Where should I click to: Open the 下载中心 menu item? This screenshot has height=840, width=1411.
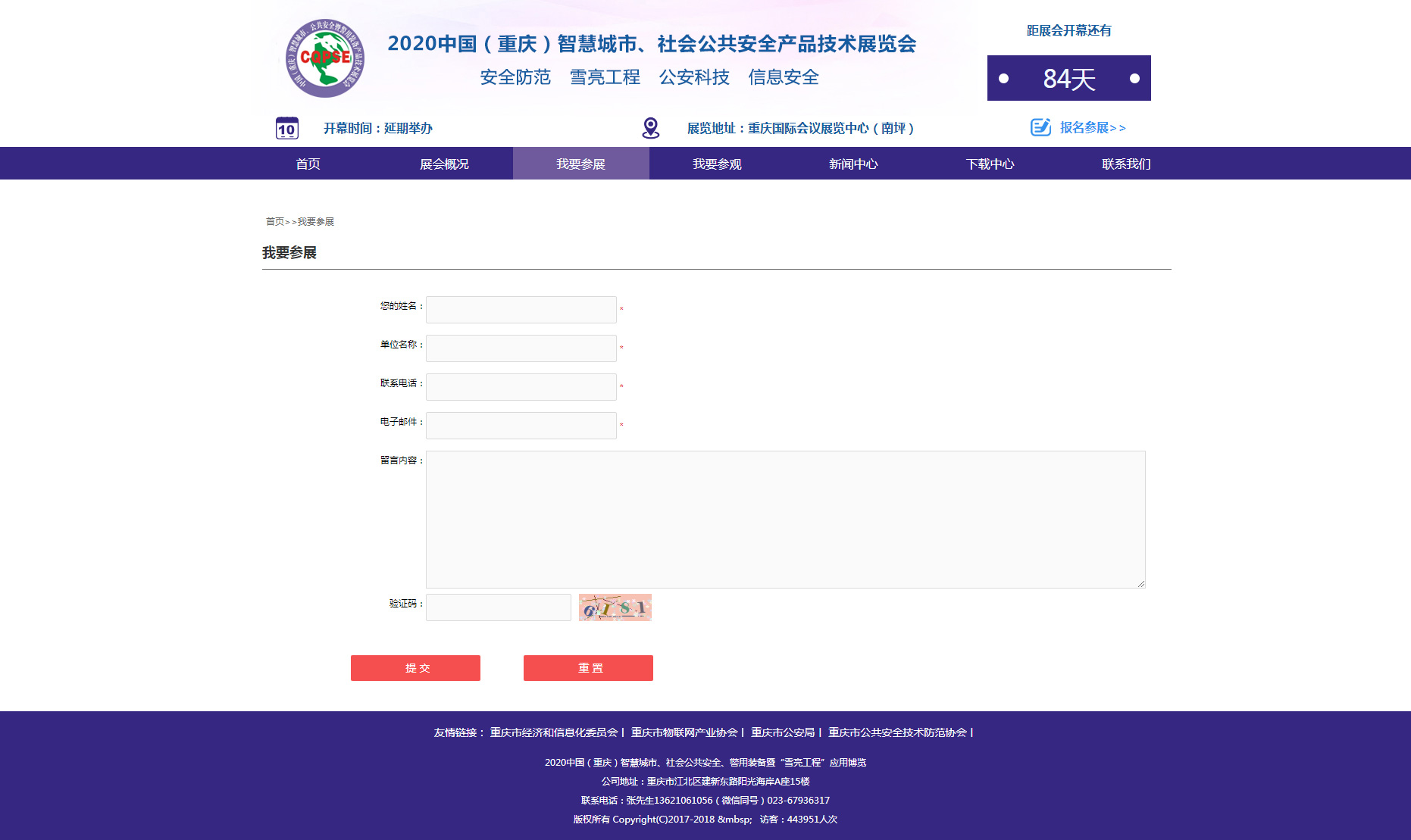(990, 164)
